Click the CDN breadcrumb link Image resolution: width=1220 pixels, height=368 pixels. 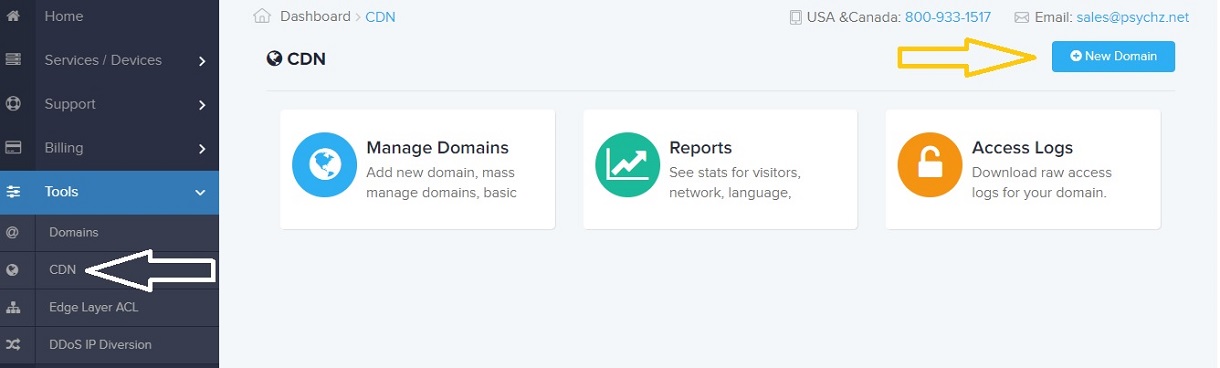click(380, 16)
